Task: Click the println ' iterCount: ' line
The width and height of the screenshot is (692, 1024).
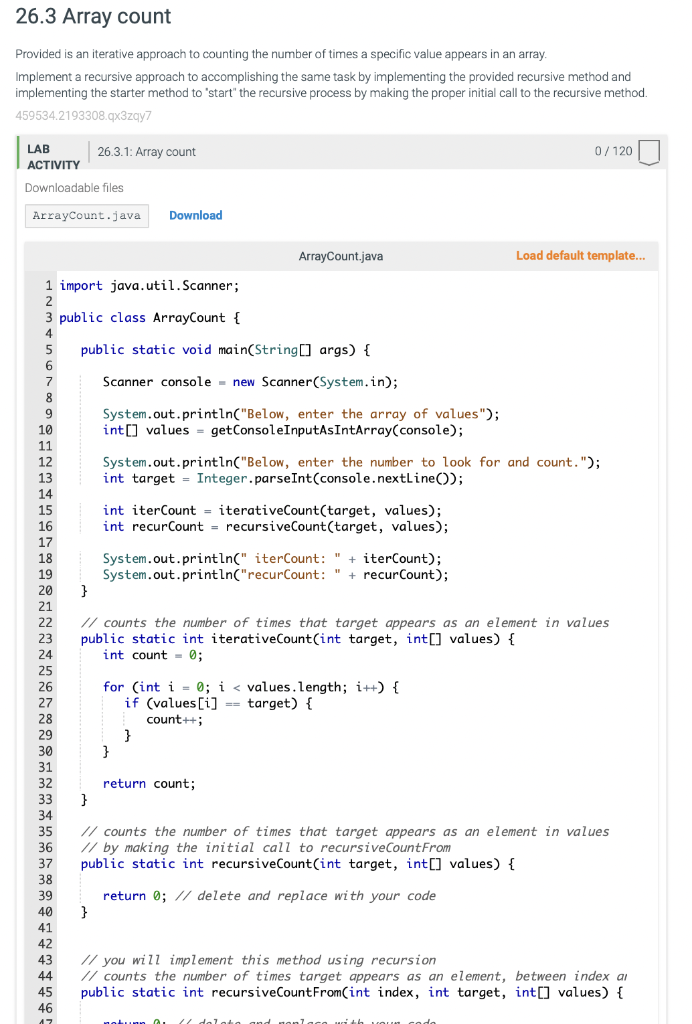Action: point(272,558)
